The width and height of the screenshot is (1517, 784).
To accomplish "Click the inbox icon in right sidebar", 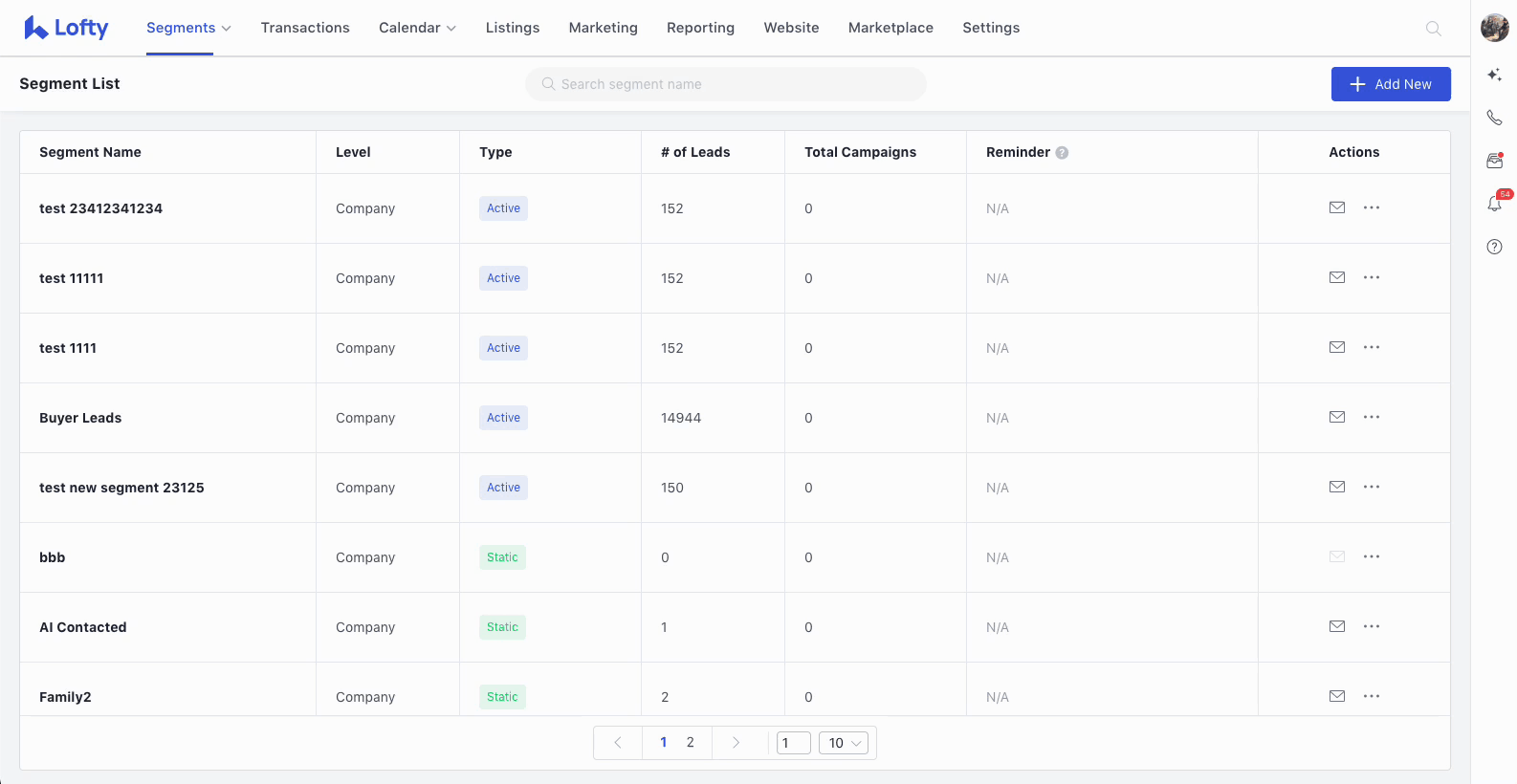I will (1494, 161).
